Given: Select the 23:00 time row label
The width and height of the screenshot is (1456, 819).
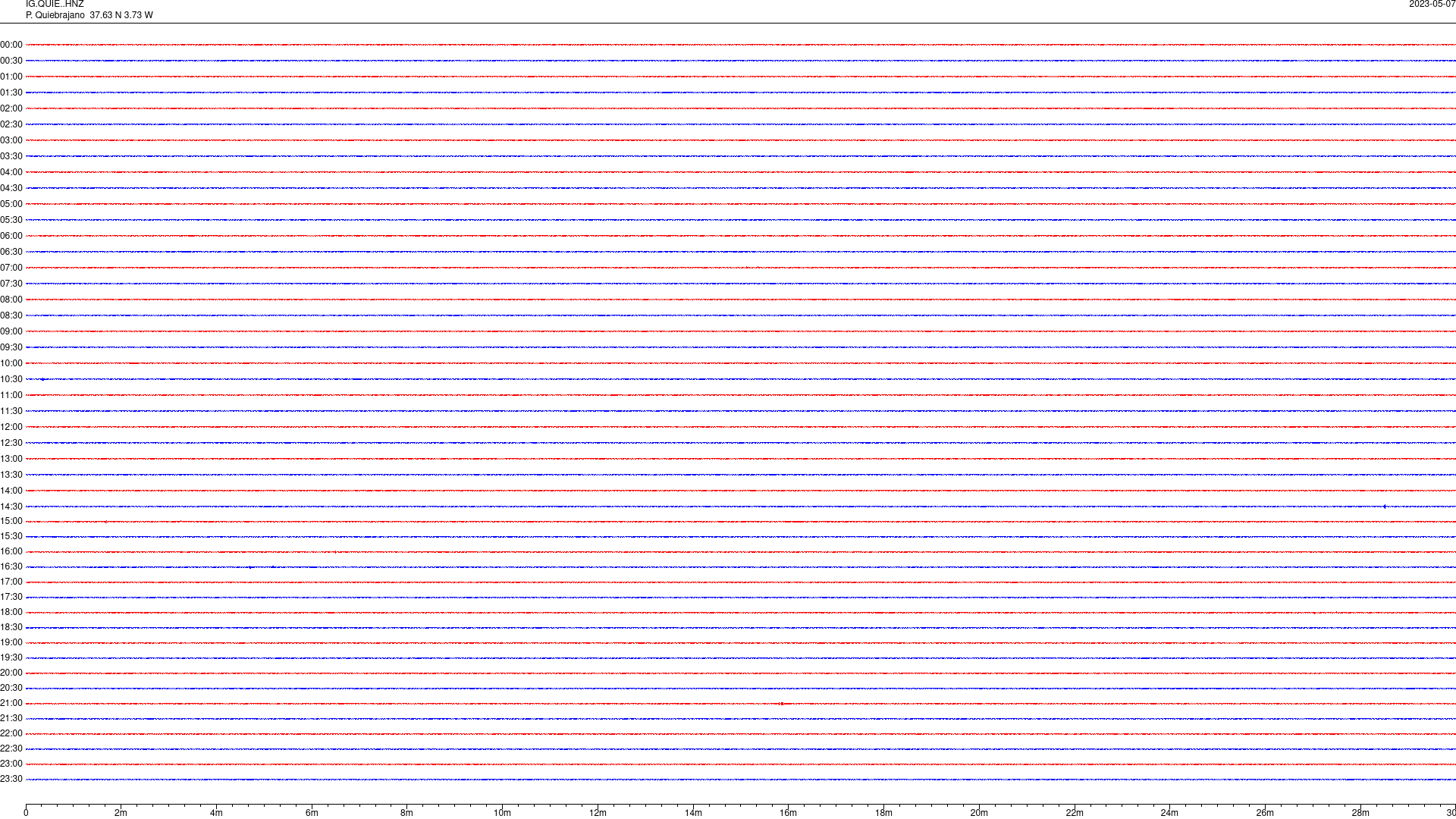Looking at the screenshot, I should coord(11,764).
